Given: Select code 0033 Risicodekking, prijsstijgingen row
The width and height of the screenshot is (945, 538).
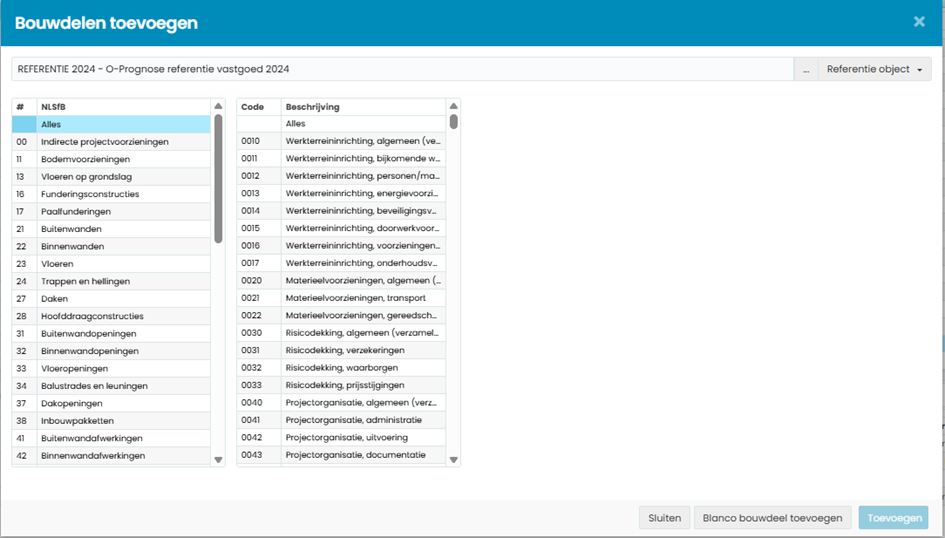Looking at the screenshot, I should pyautogui.click(x=341, y=386).
